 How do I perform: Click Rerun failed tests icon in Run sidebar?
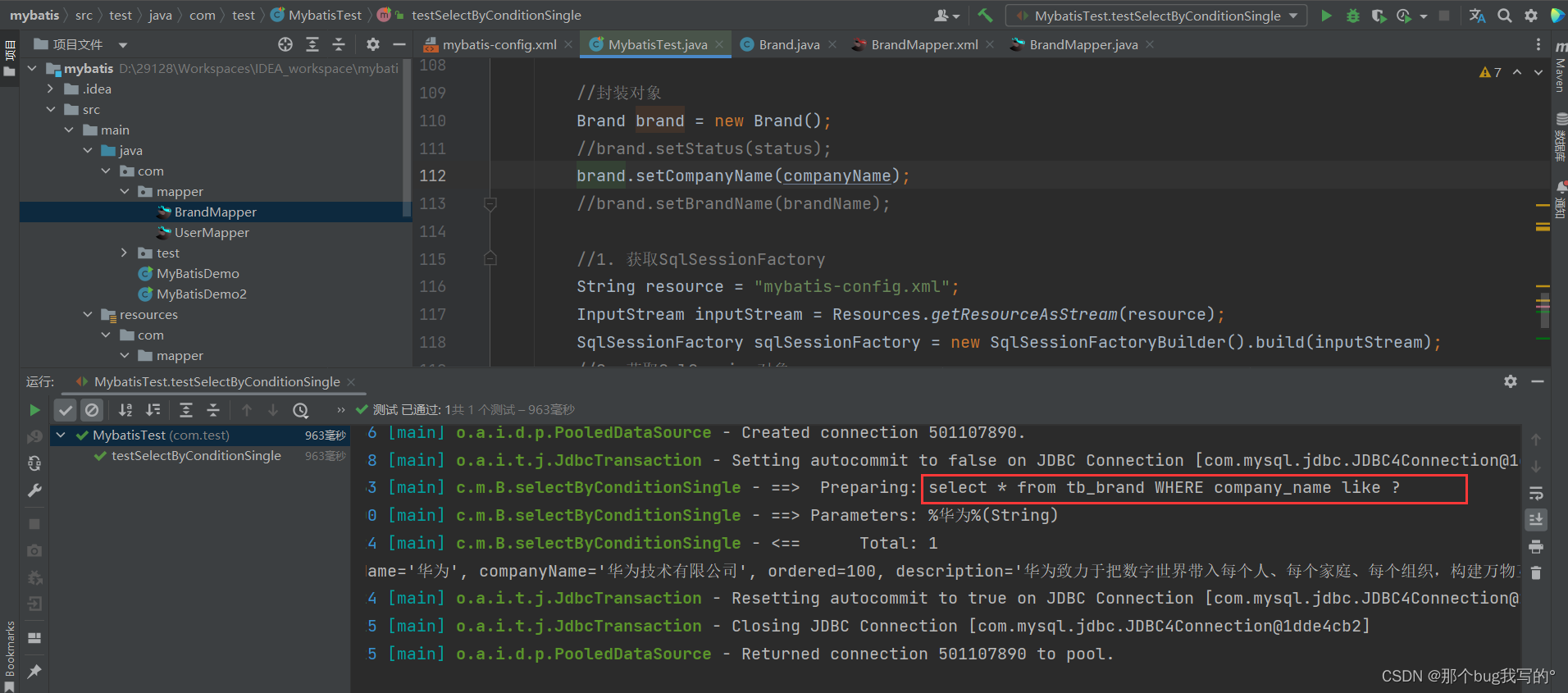34,436
